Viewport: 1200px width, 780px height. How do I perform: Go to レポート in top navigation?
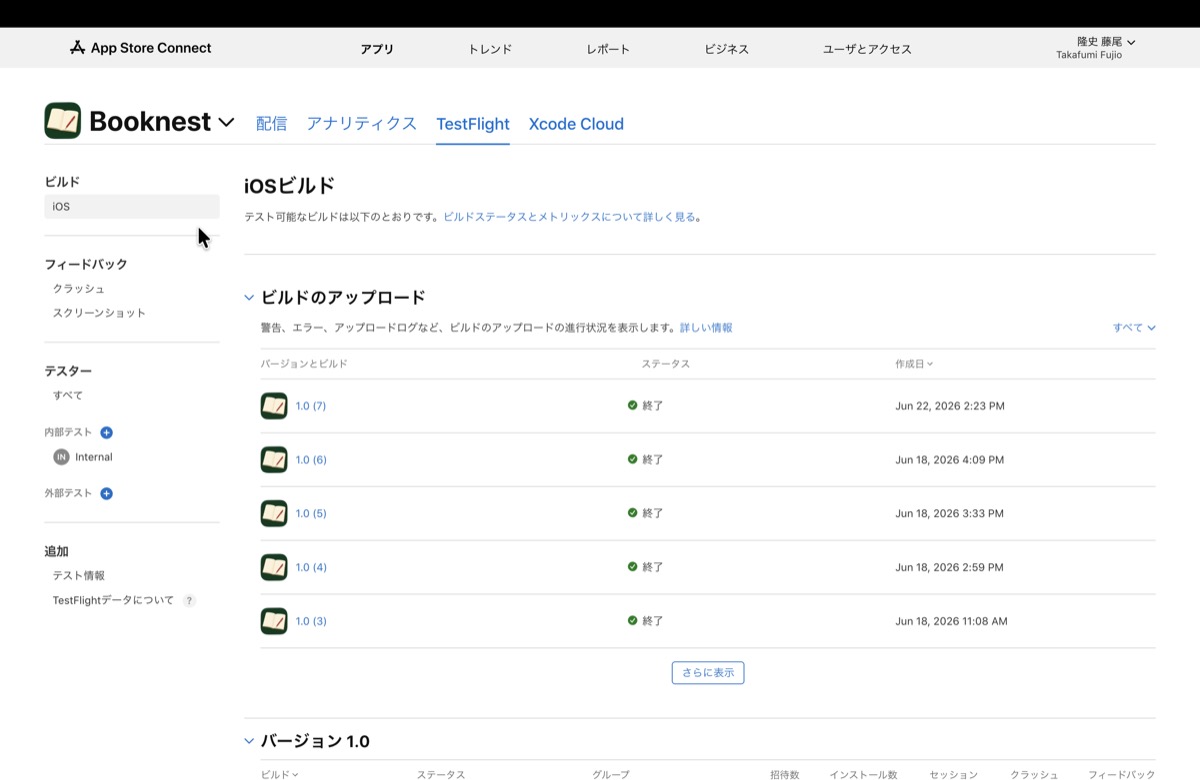608,49
